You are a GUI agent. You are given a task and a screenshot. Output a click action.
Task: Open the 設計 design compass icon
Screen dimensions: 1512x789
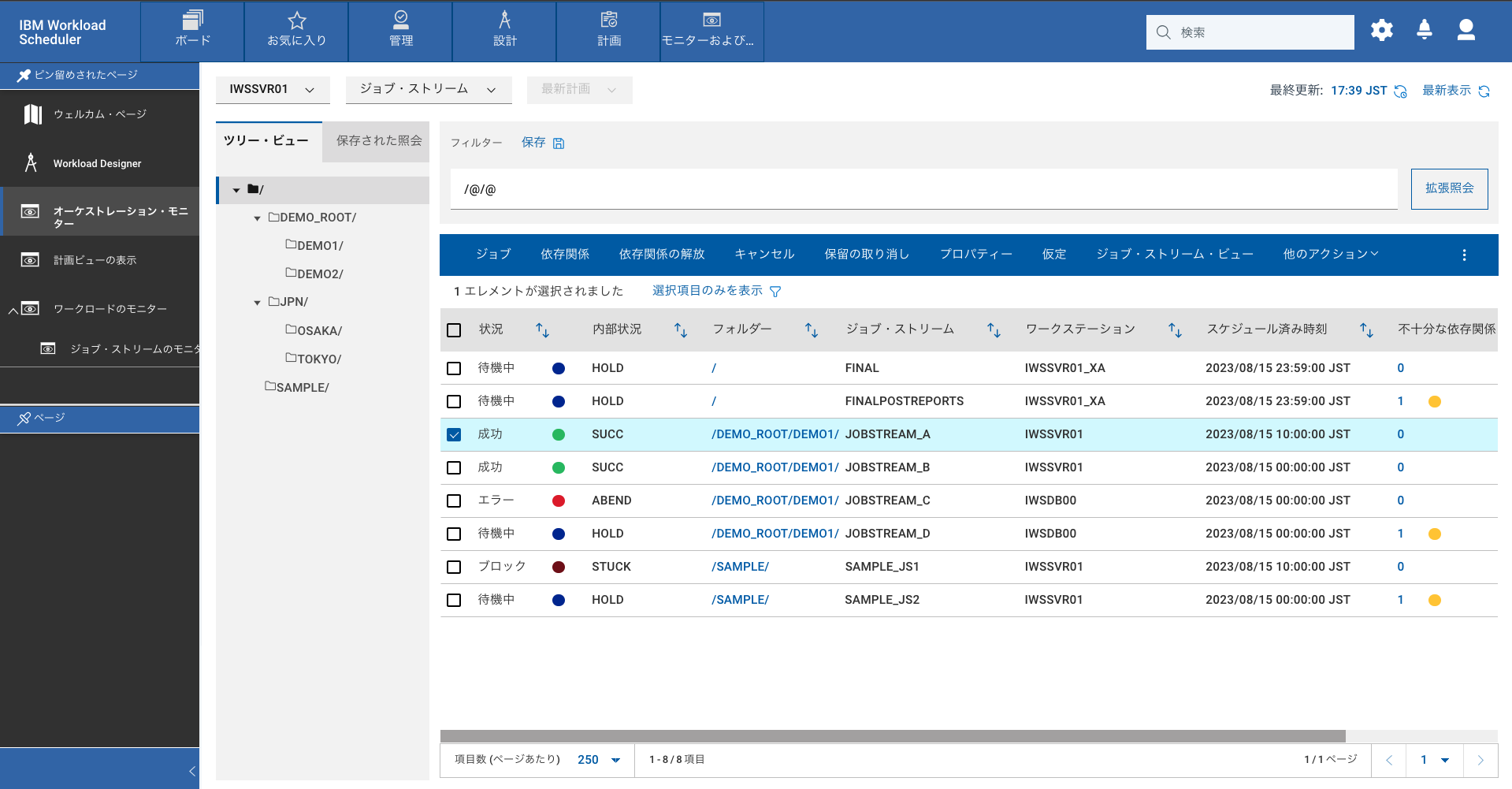pyautogui.click(x=505, y=20)
